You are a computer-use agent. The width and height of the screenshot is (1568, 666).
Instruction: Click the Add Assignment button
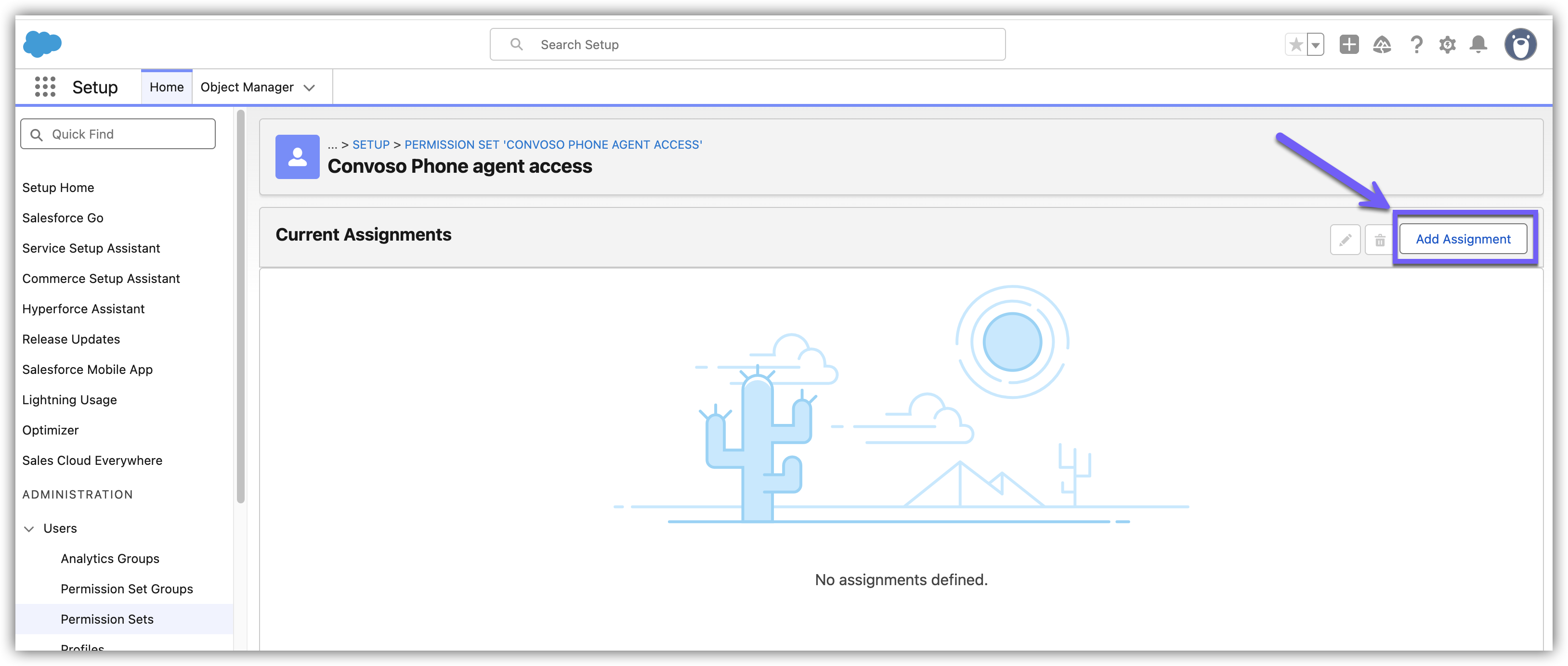(1463, 239)
